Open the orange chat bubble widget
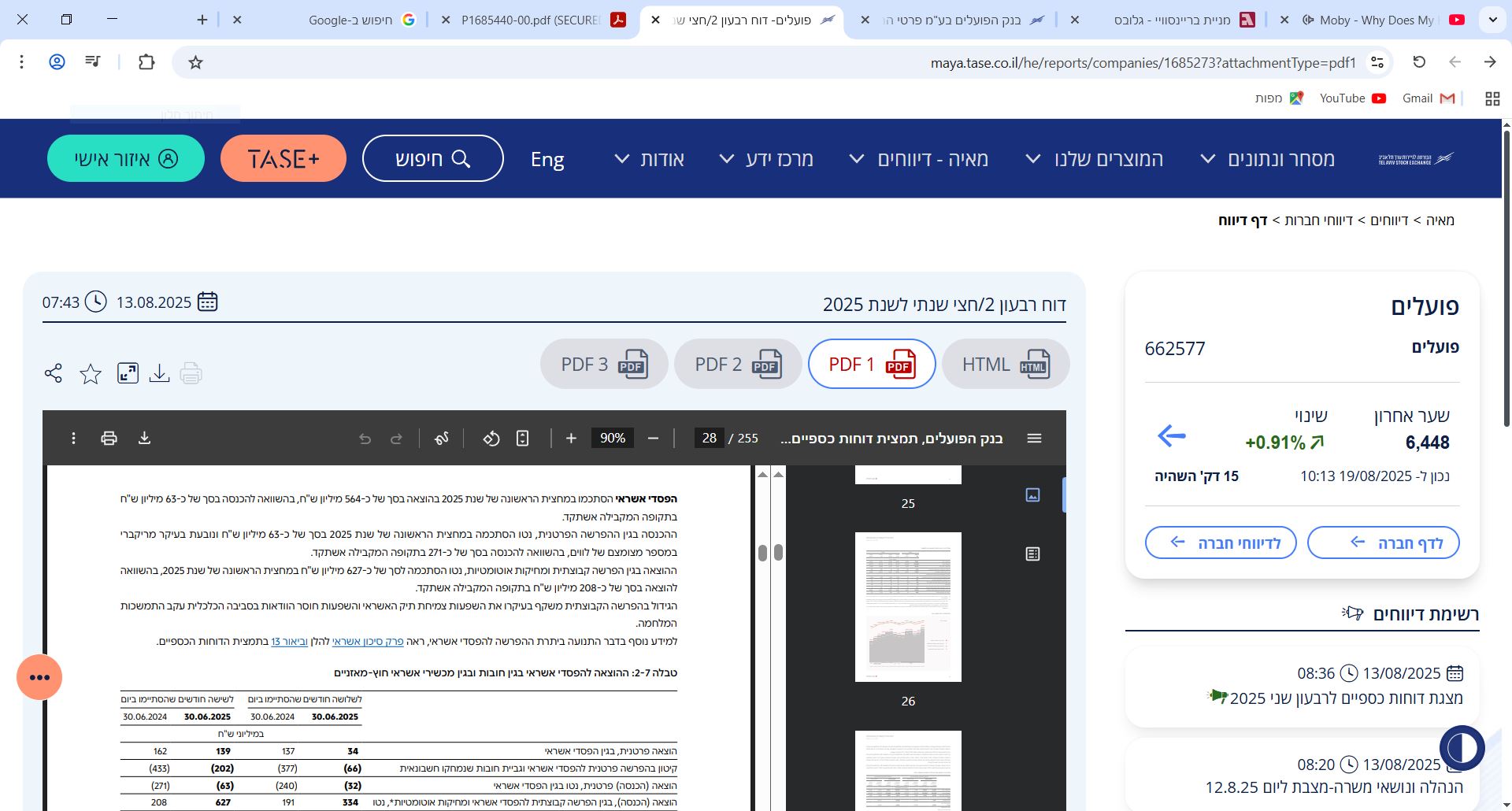1512x811 pixels. [39, 677]
